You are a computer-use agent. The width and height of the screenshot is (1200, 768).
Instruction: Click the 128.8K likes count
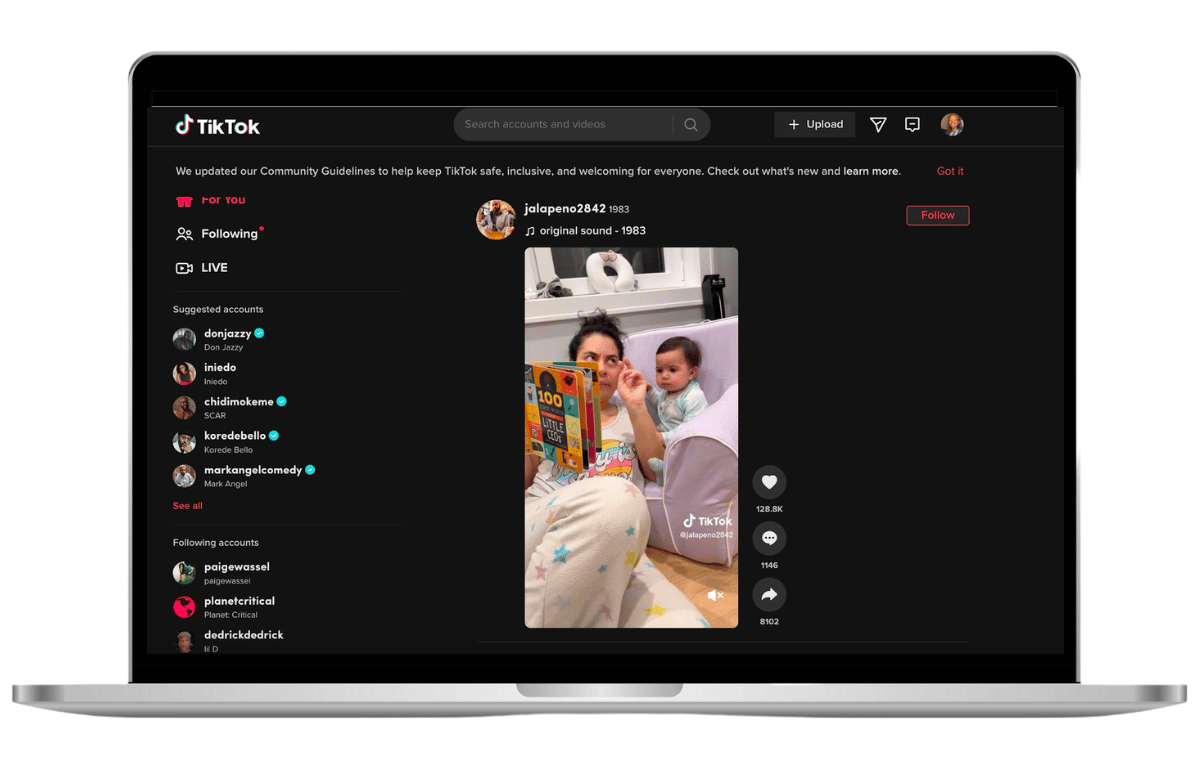769,509
